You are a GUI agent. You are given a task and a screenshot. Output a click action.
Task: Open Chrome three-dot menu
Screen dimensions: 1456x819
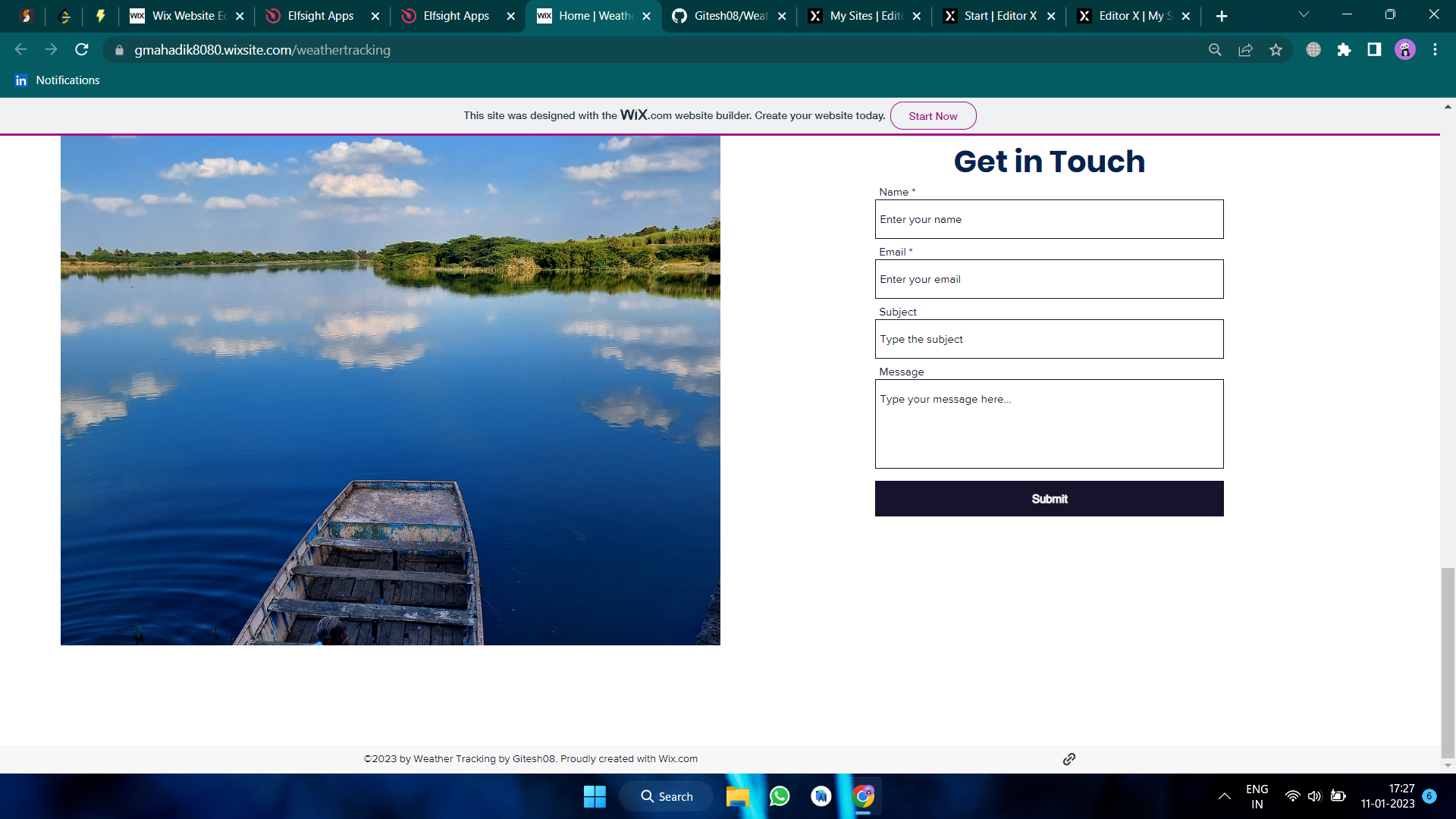[x=1435, y=50]
